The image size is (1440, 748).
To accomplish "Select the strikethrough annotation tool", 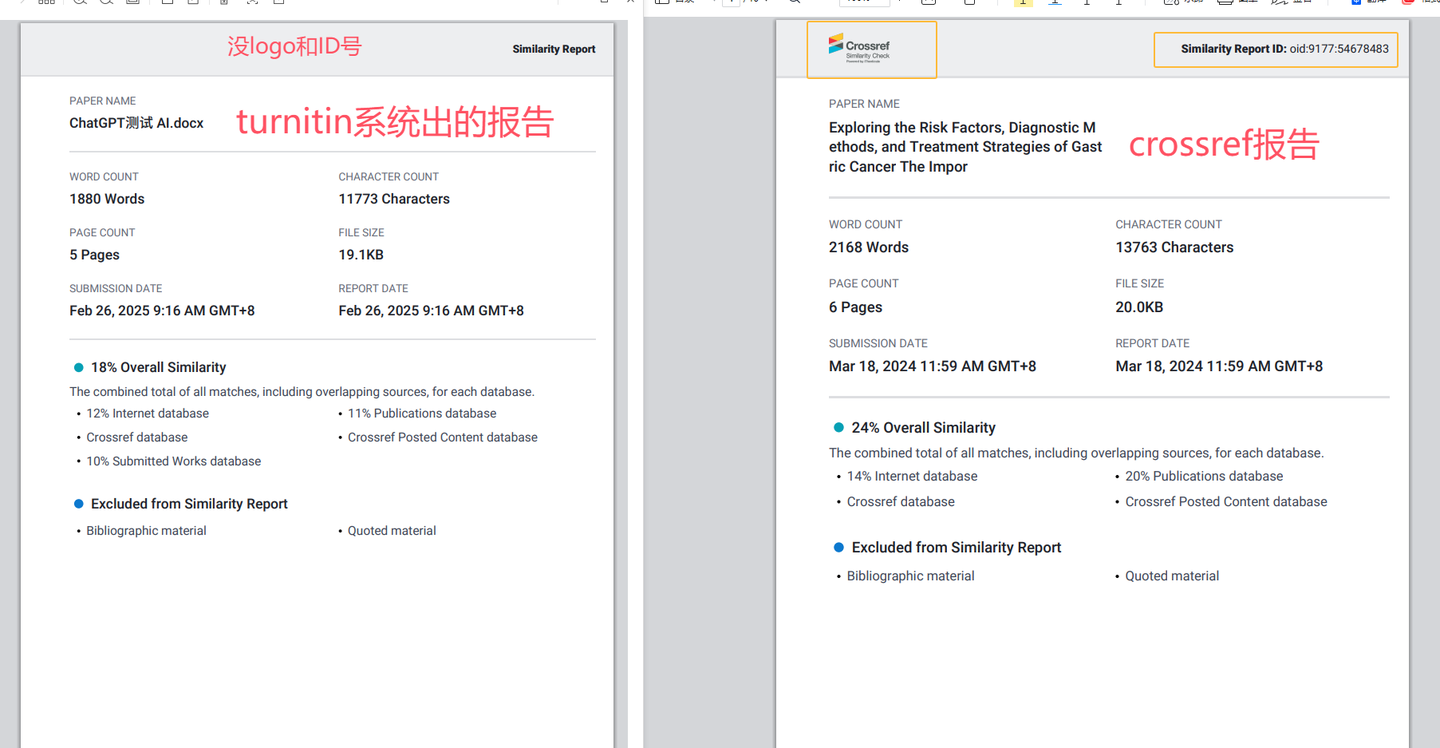I will [1086, 4].
